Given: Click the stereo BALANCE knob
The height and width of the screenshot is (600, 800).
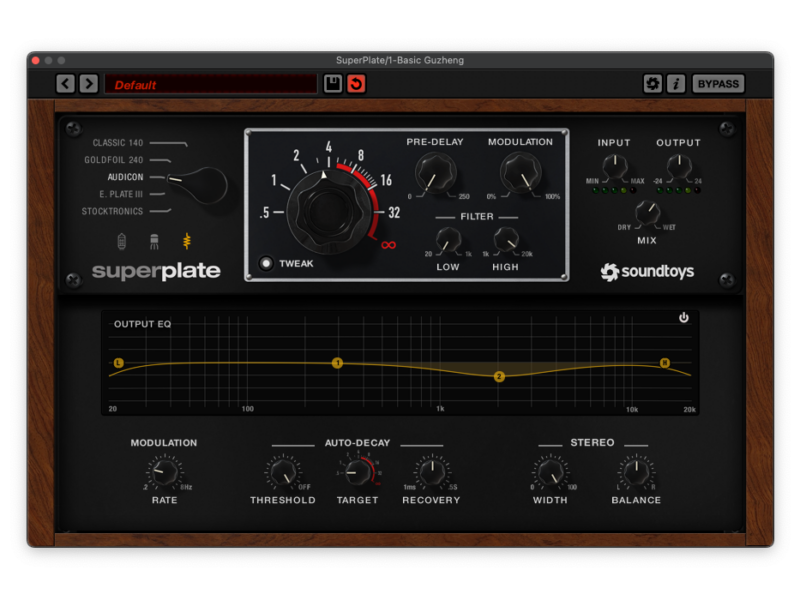Looking at the screenshot, I should pyautogui.click(x=636, y=472).
